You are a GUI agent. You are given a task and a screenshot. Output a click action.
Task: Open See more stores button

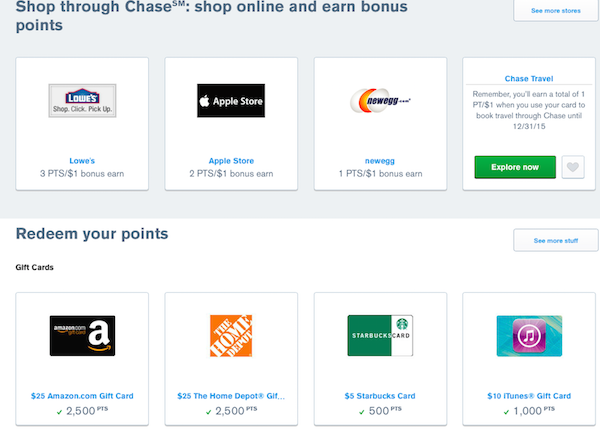pyautogui.click(x=556, y=11)
